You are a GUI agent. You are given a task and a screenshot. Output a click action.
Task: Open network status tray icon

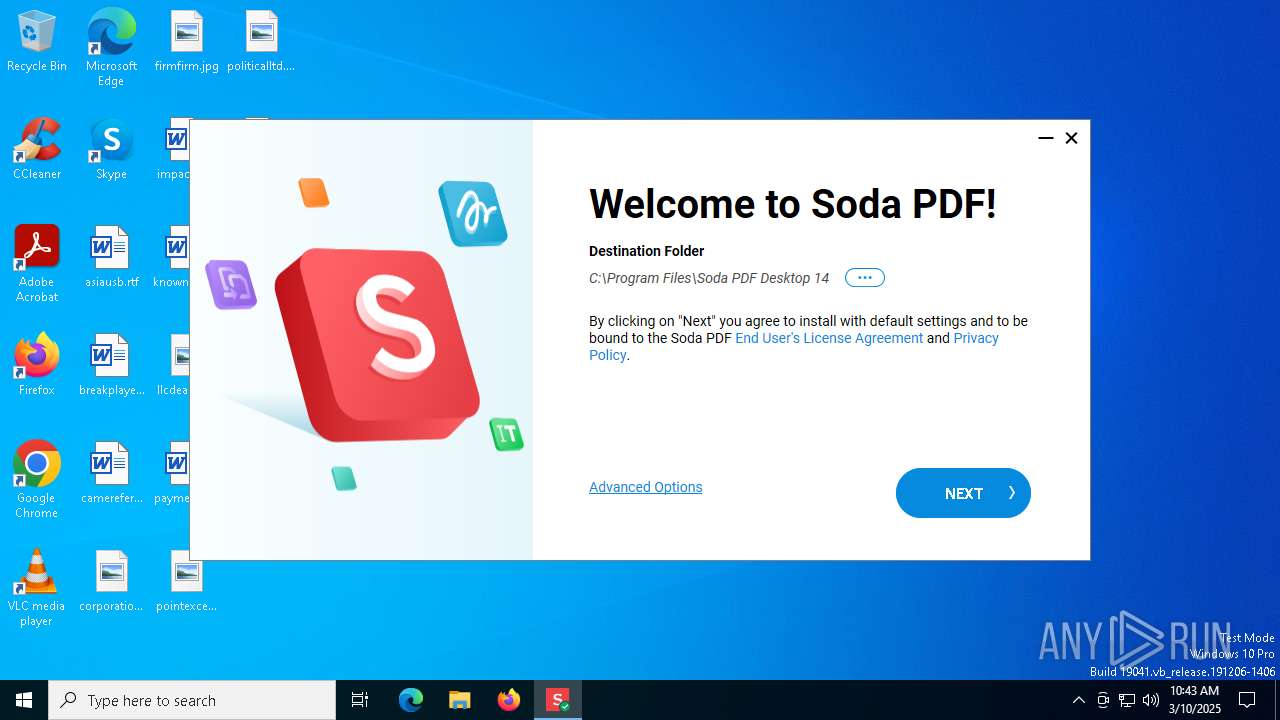[x=1127, y=700]
